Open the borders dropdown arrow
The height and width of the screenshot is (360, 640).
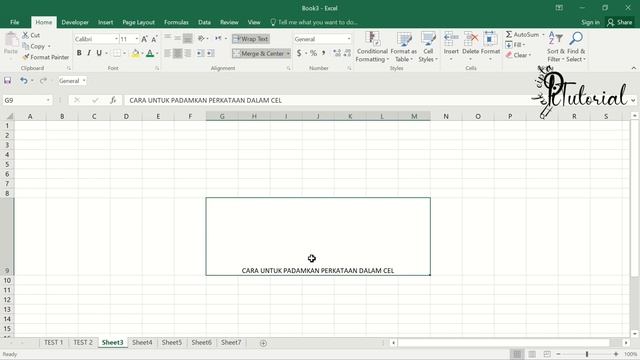(124, 53)
